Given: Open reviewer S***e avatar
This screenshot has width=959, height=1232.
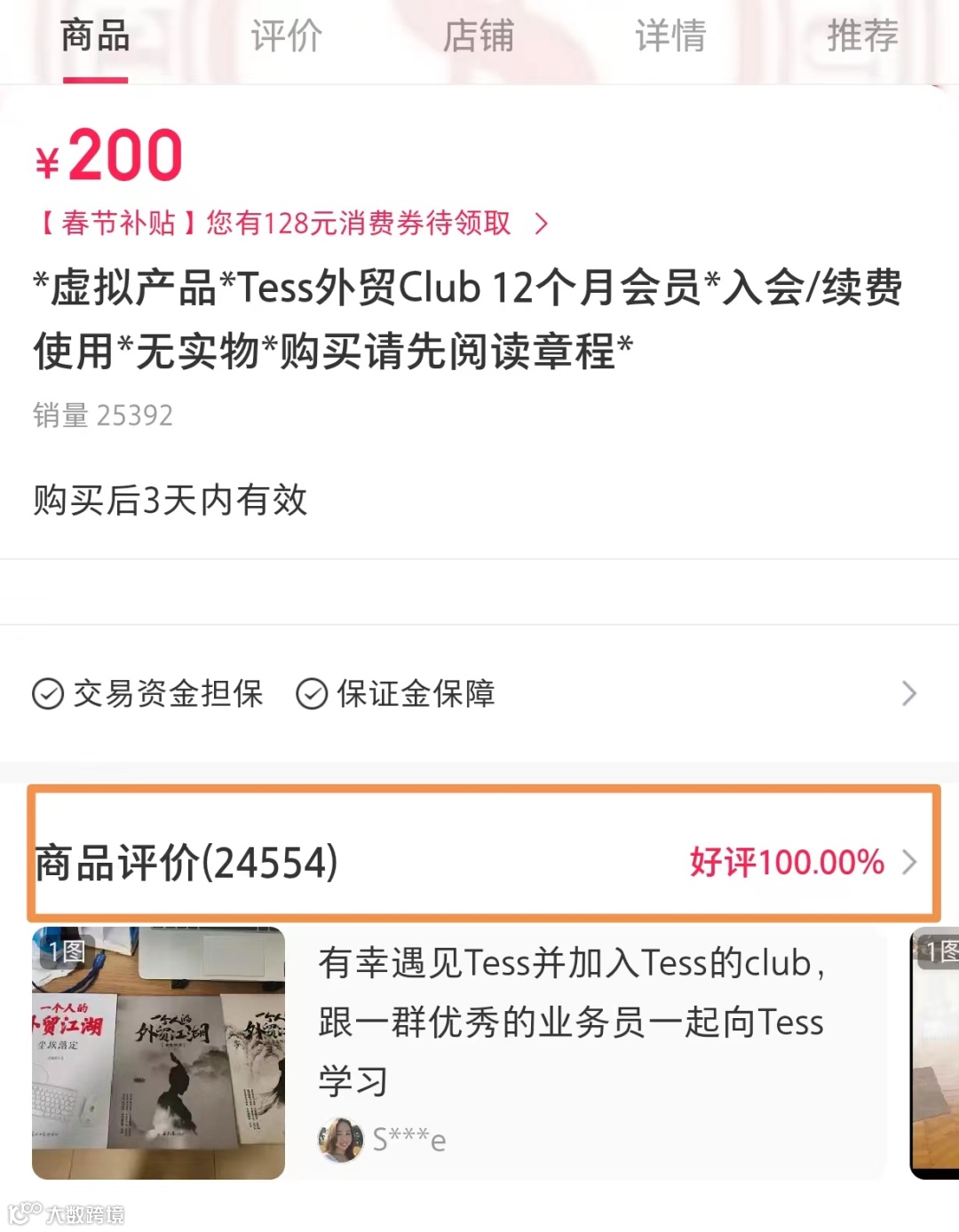Looking at the screenshot, I should coord(341,1140).
